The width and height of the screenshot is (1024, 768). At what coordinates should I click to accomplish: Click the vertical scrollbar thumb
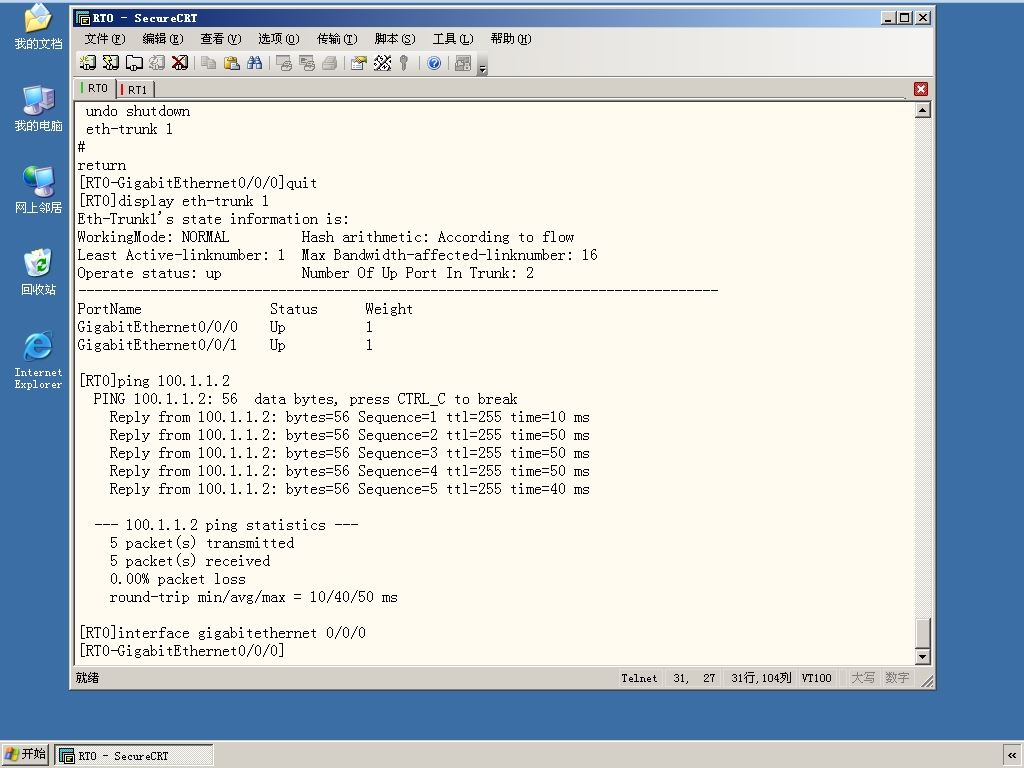point(922,632)
